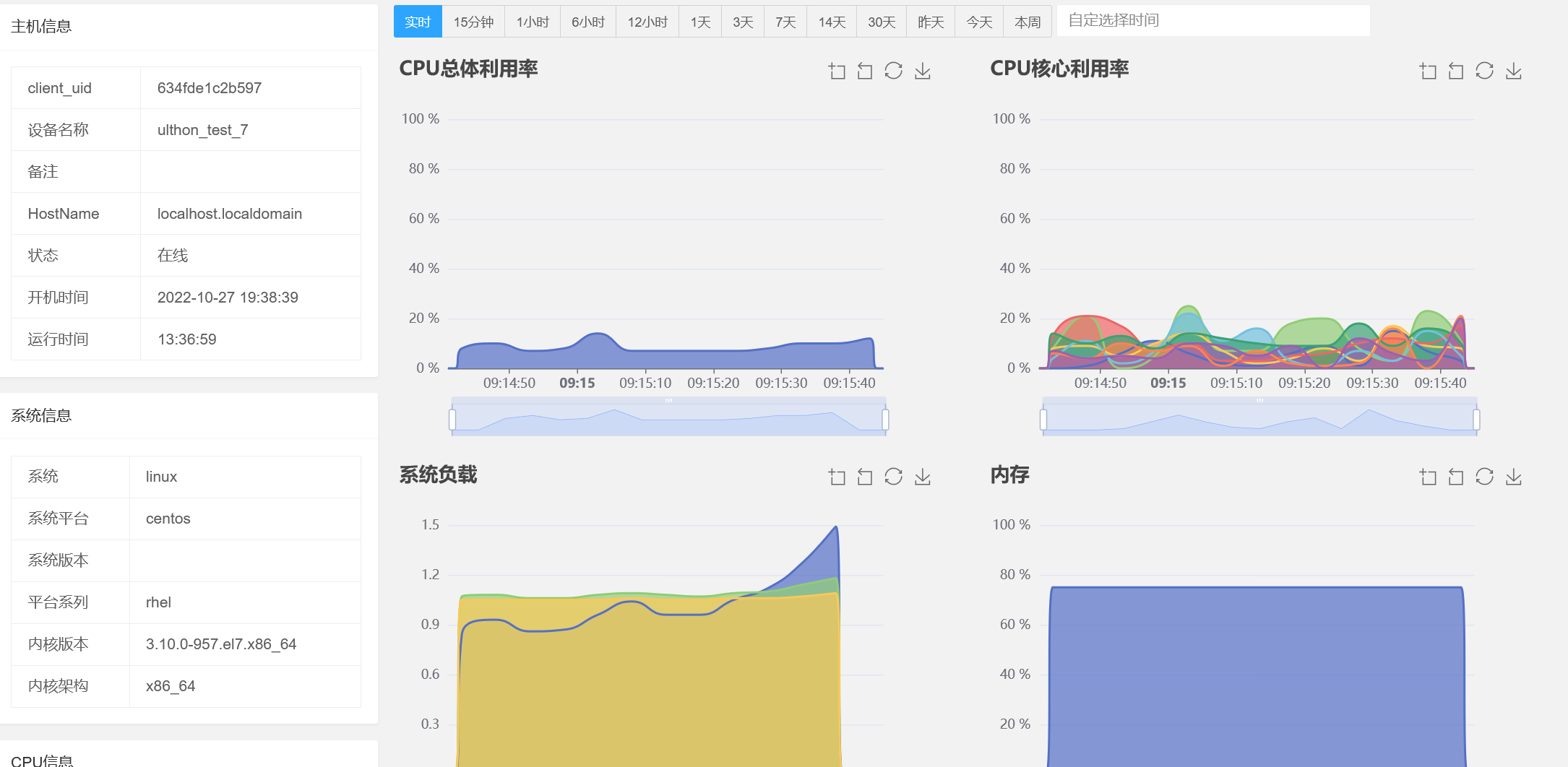Click area zoom icon on CPU核心利用率 chart
1568x767 pixels.
(x=1428, y=71)
